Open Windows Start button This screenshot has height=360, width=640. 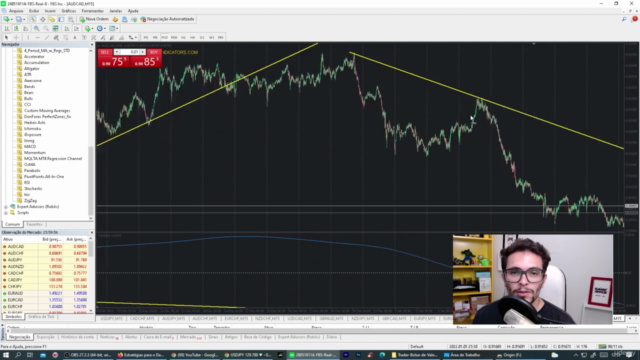pyautogui.click(x=6, y=355)
